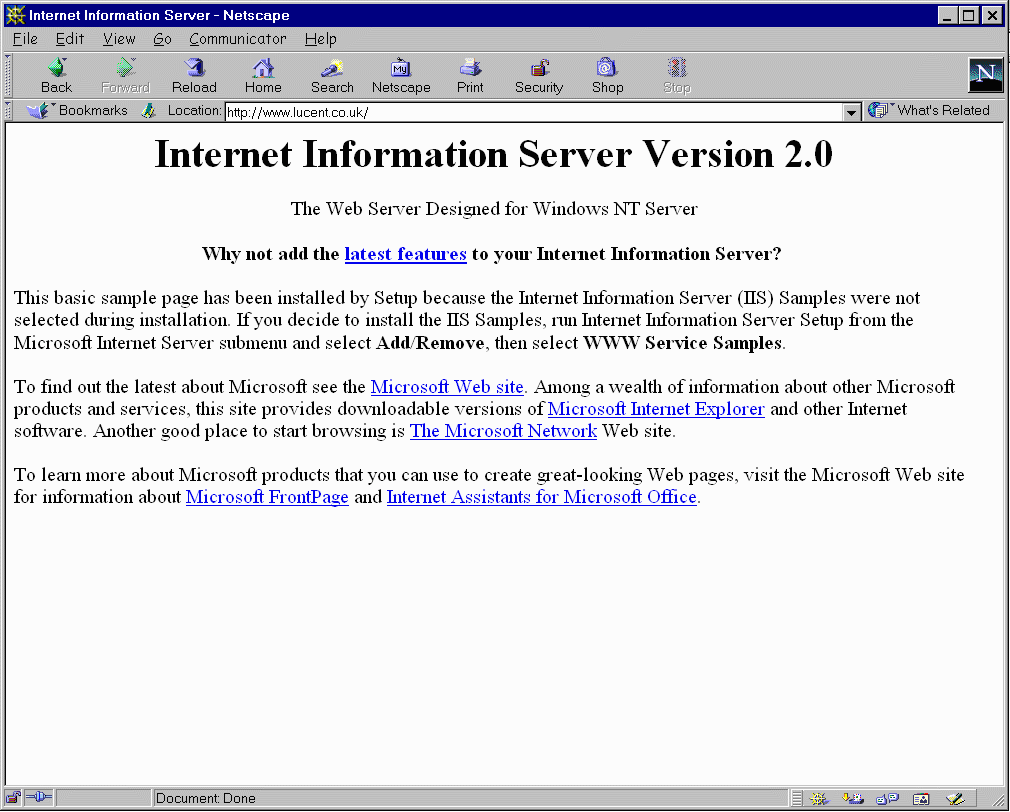
Task: Expand the Location URL dropdown arrow
Action: 851,112
